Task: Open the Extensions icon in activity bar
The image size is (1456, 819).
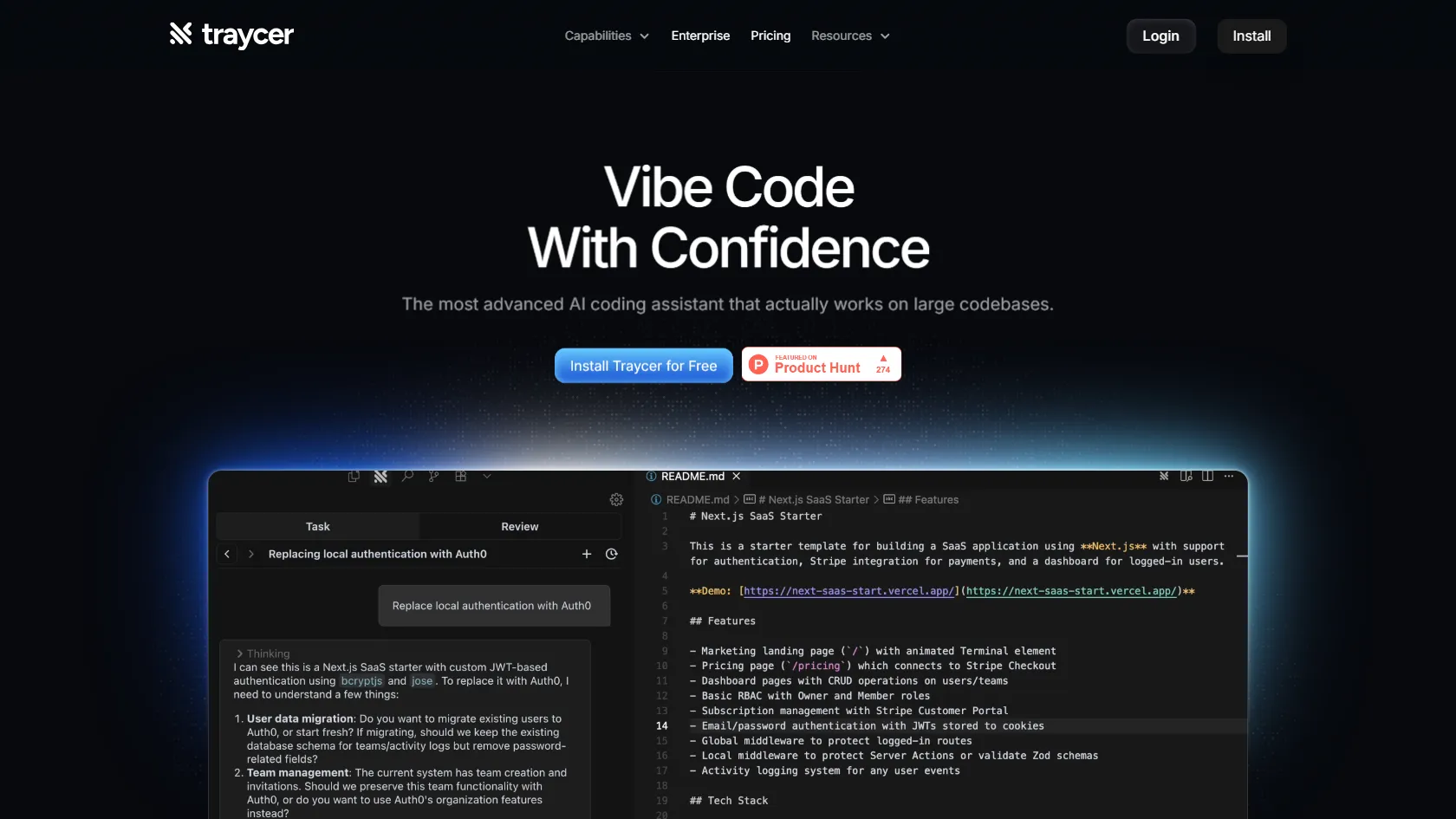Action: 460,476
